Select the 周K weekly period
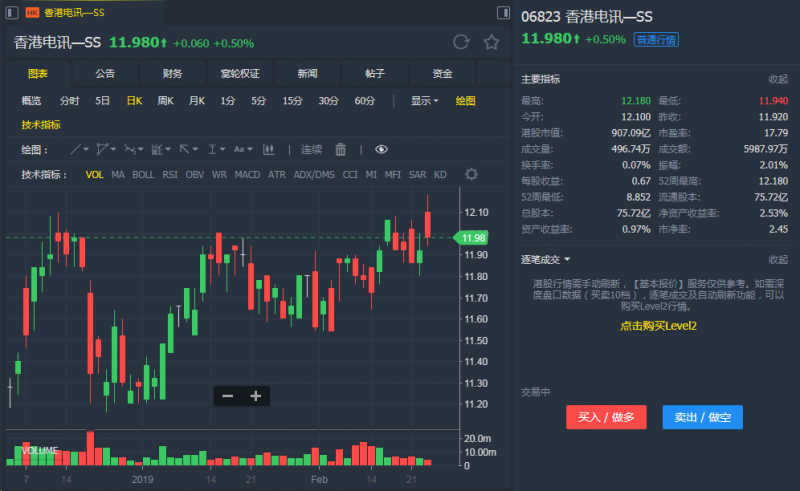800x491 pixels. pos(165,101)
